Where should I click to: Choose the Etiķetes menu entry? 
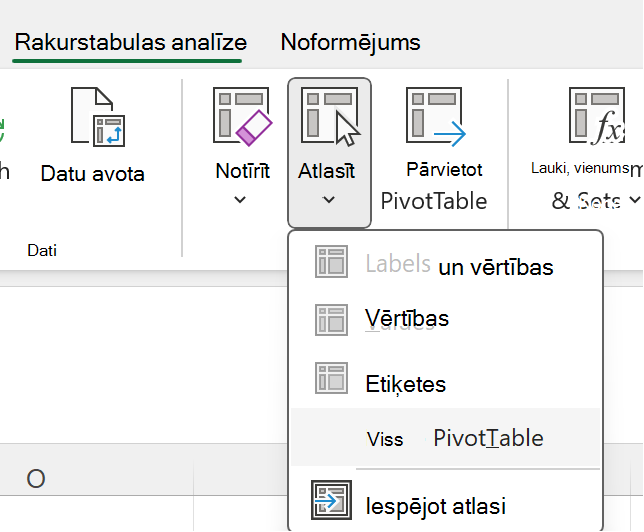pos(446,379)
